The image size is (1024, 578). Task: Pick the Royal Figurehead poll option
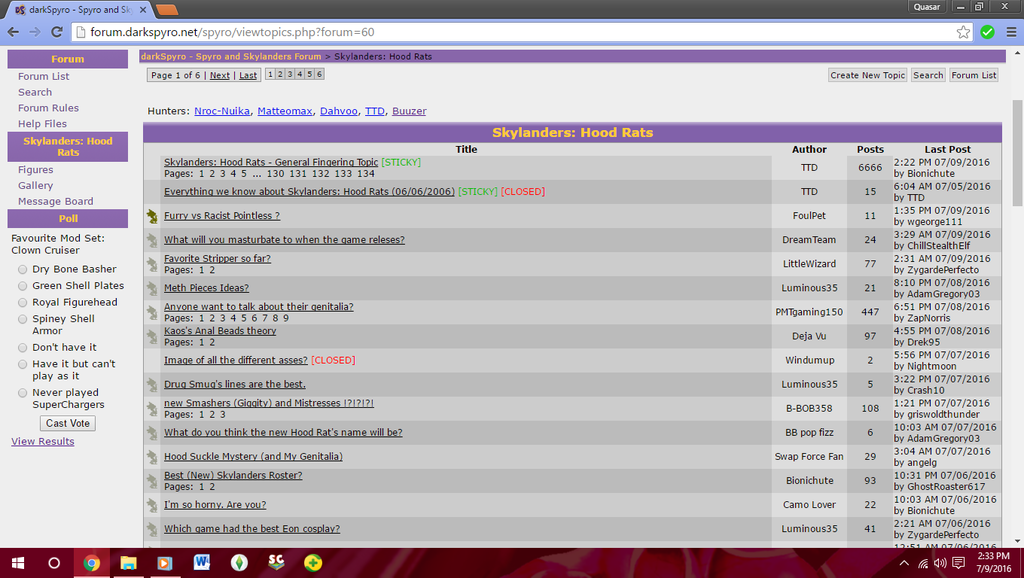click(x=20, y=303)
